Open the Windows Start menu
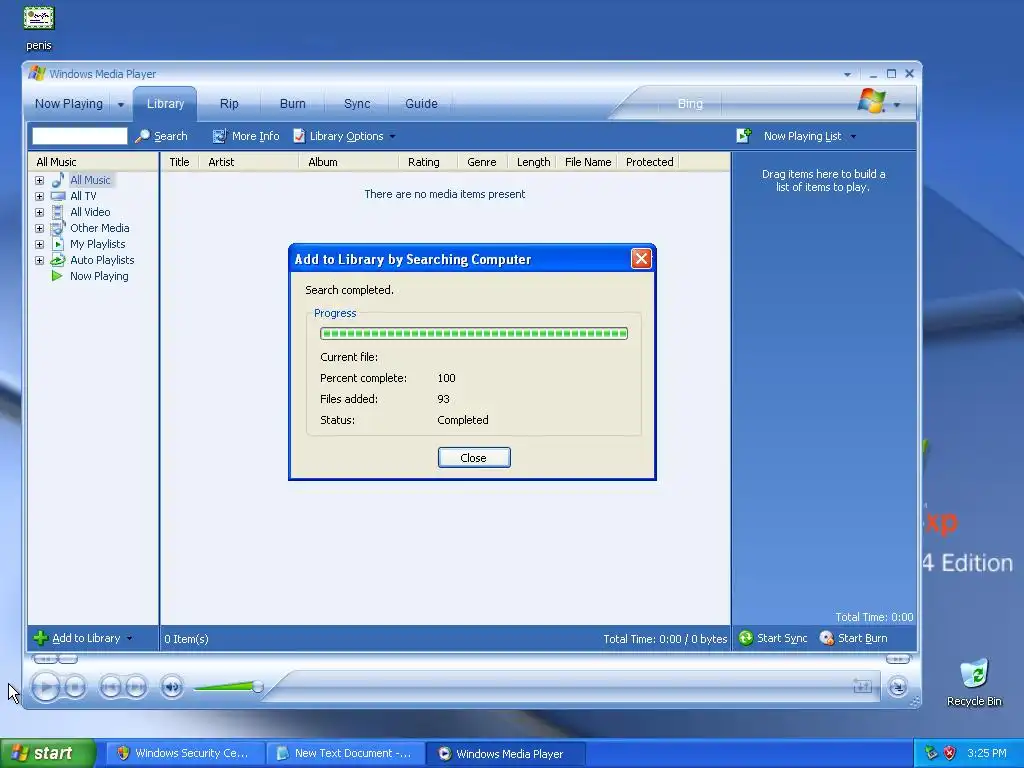Viewport: 1024px width, 768px height. 47,753
